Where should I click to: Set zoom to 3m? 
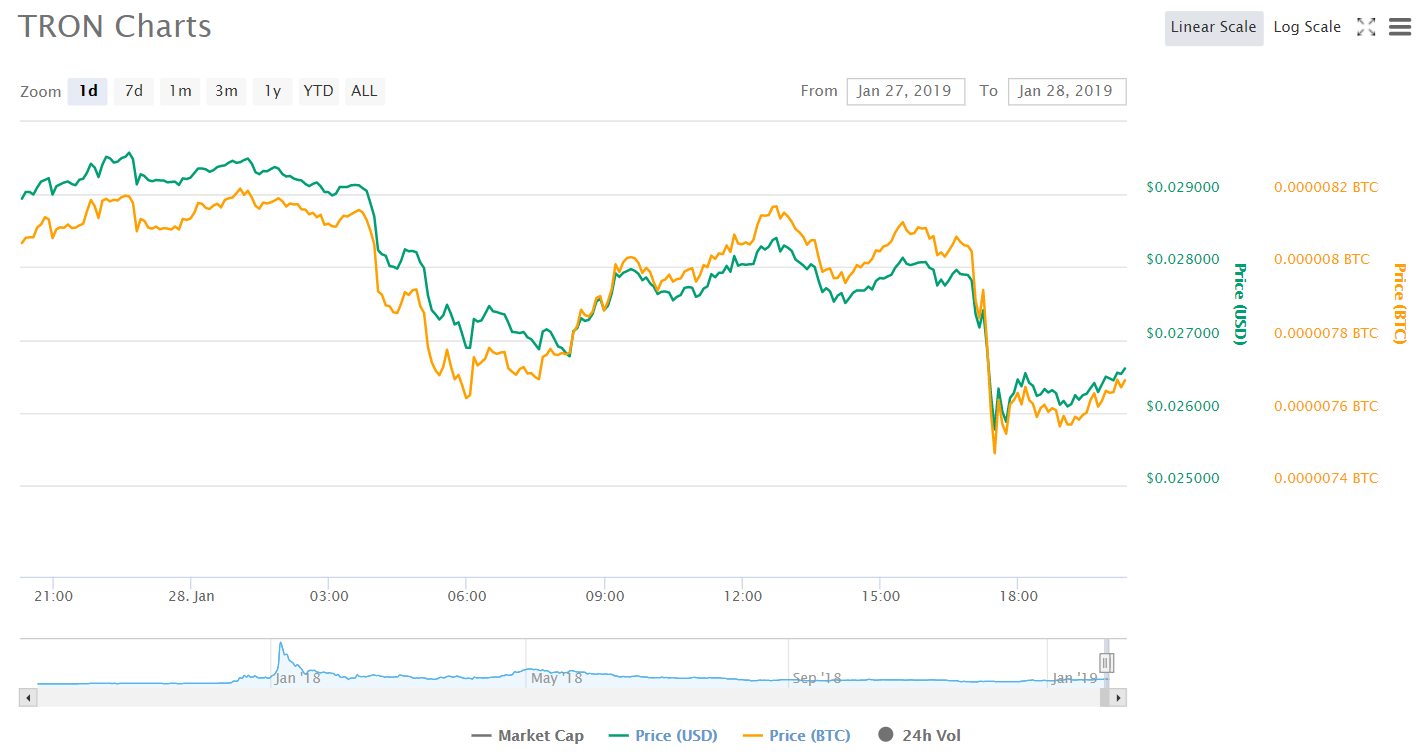point(226,91)
